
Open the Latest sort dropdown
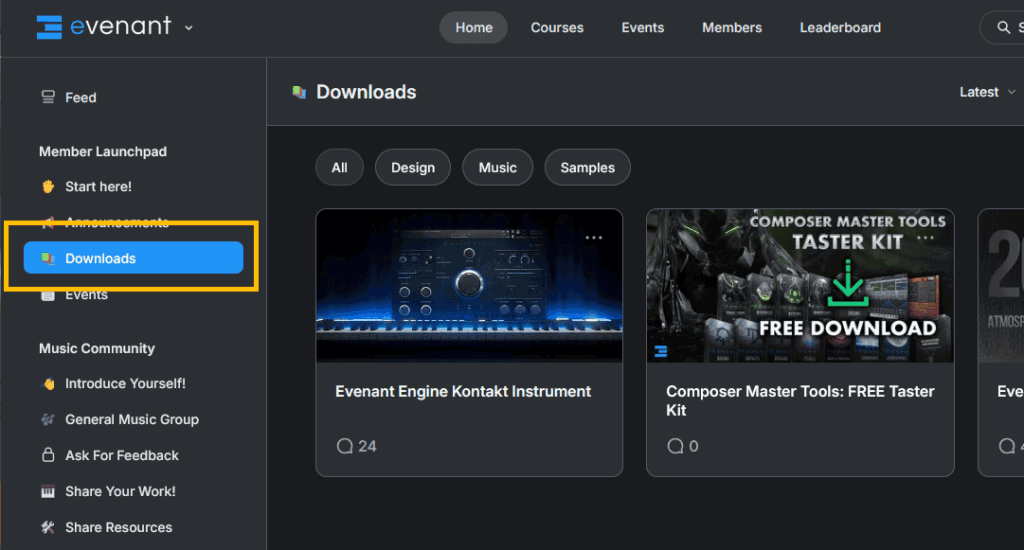[987, 92]
